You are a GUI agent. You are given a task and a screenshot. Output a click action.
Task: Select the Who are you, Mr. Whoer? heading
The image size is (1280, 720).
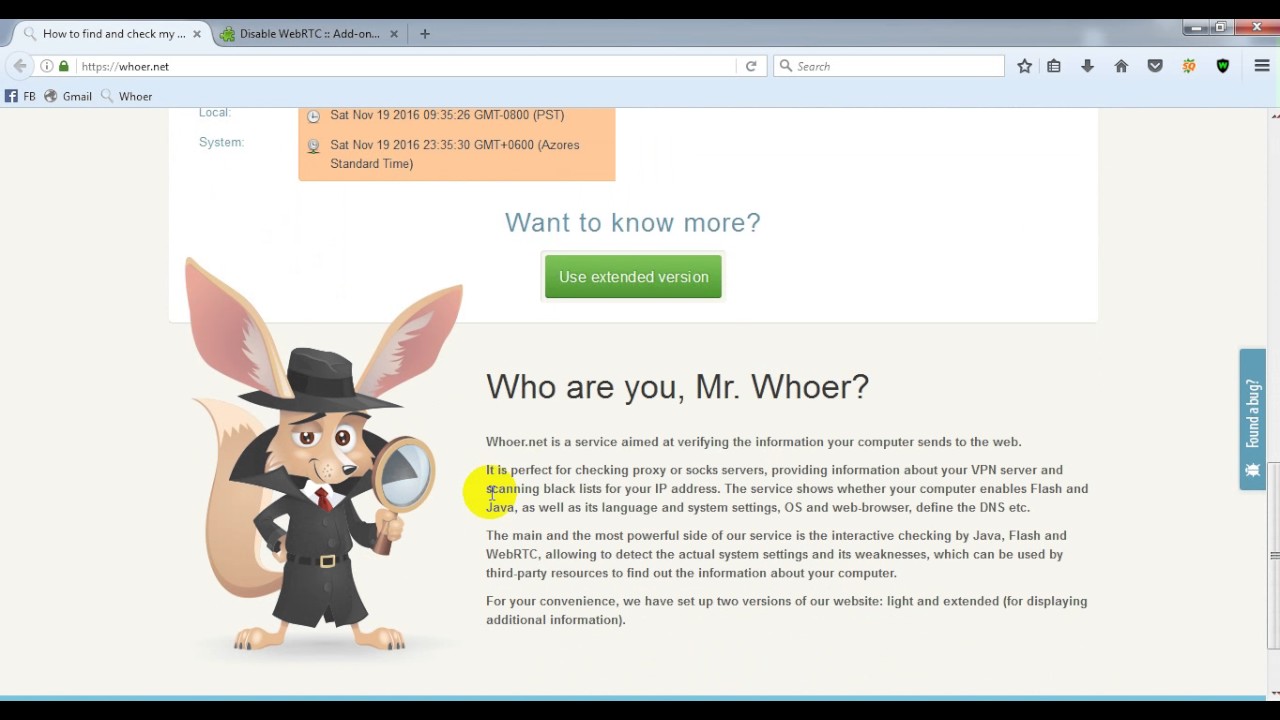[x=677, y=387]
